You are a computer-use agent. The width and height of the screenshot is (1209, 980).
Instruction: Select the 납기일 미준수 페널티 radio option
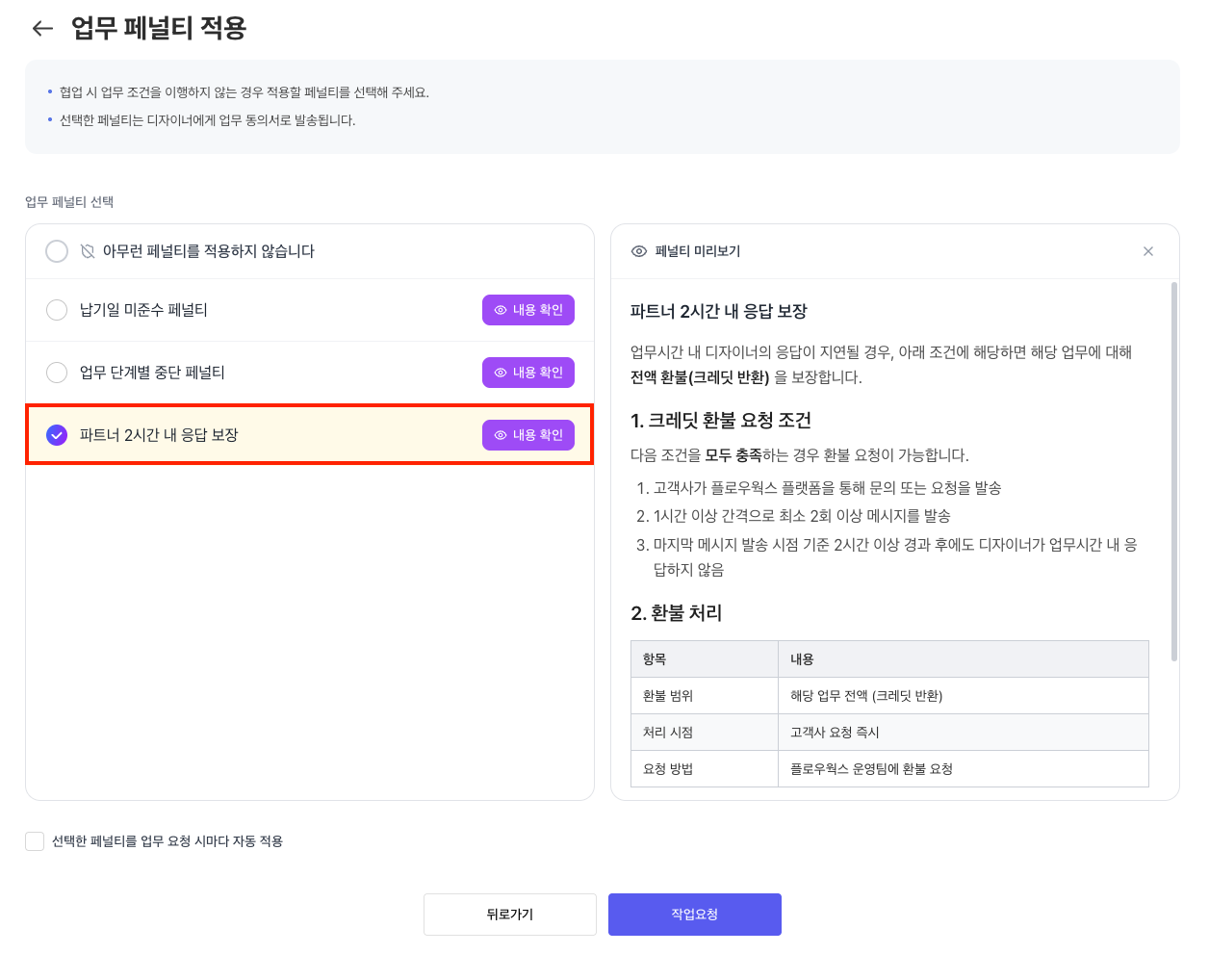(56, 310)
